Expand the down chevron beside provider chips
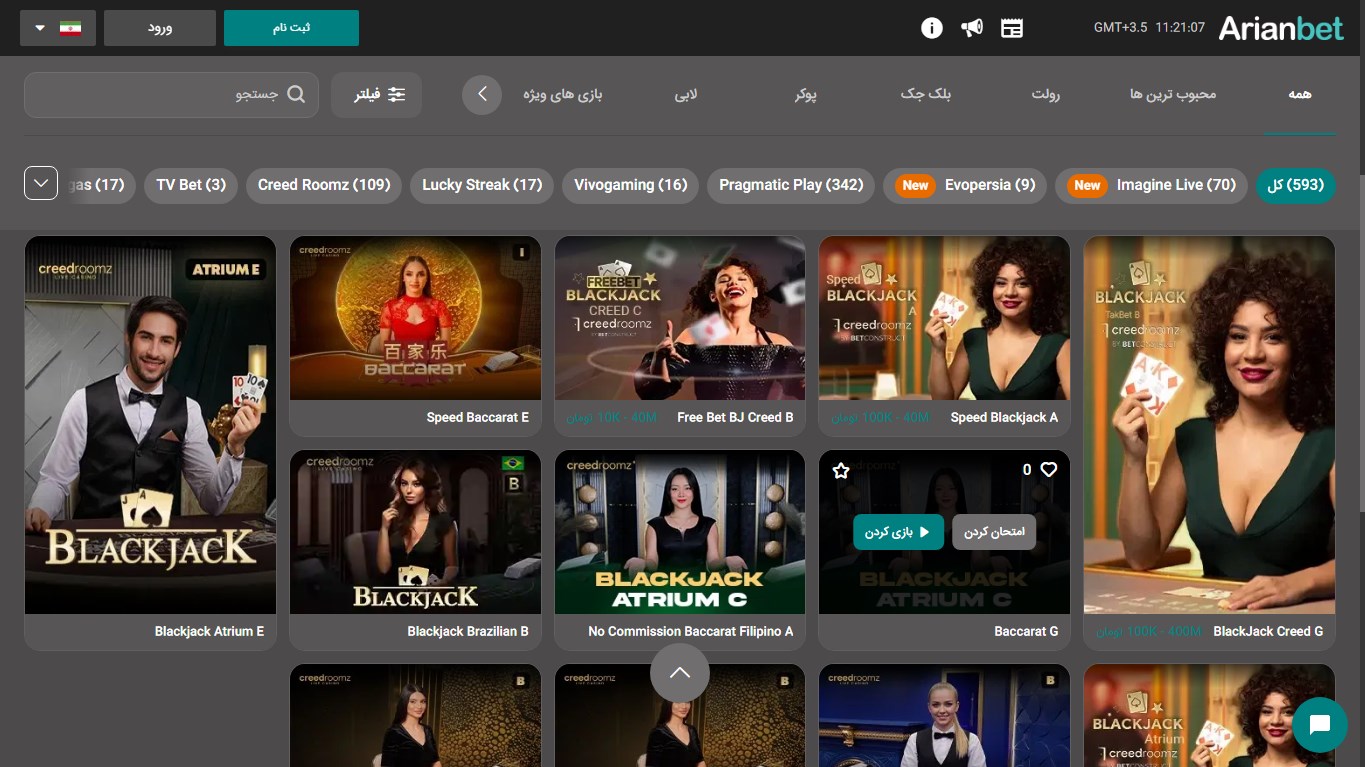 click(x=41, y=183)
